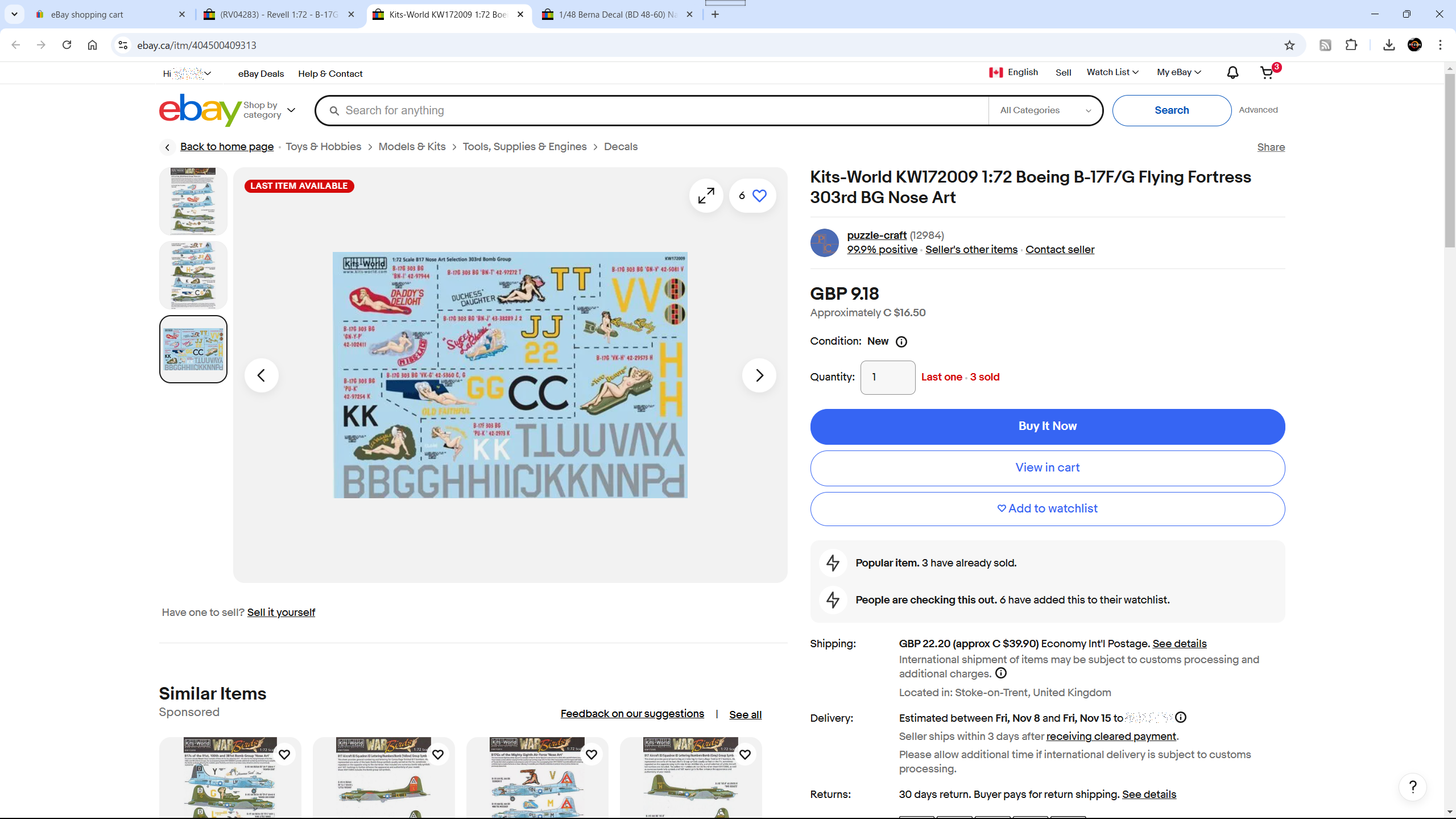1456x819 pixels.
Task: Open the Chrome three-dot menu
Action: (1440, 45)
